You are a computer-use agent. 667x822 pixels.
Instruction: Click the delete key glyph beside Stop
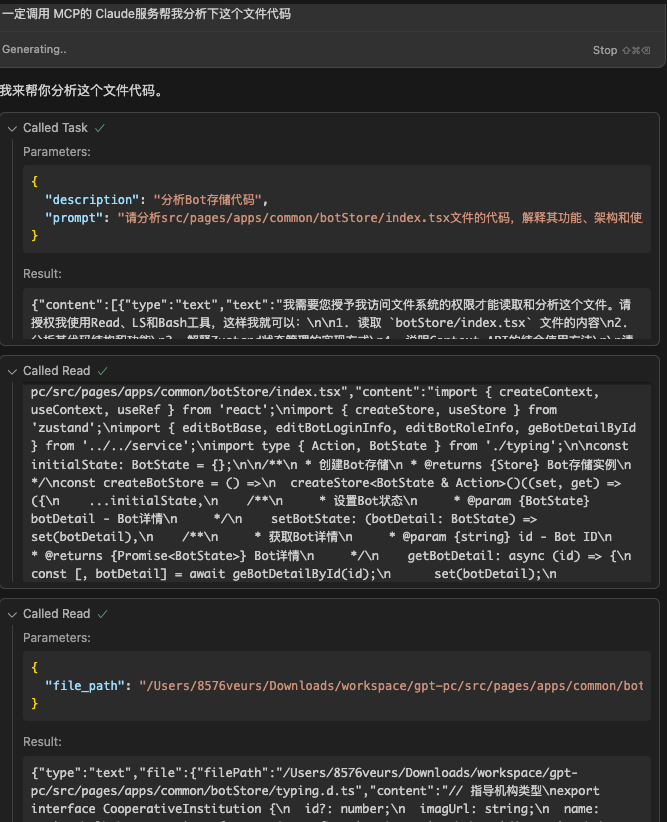646,49
